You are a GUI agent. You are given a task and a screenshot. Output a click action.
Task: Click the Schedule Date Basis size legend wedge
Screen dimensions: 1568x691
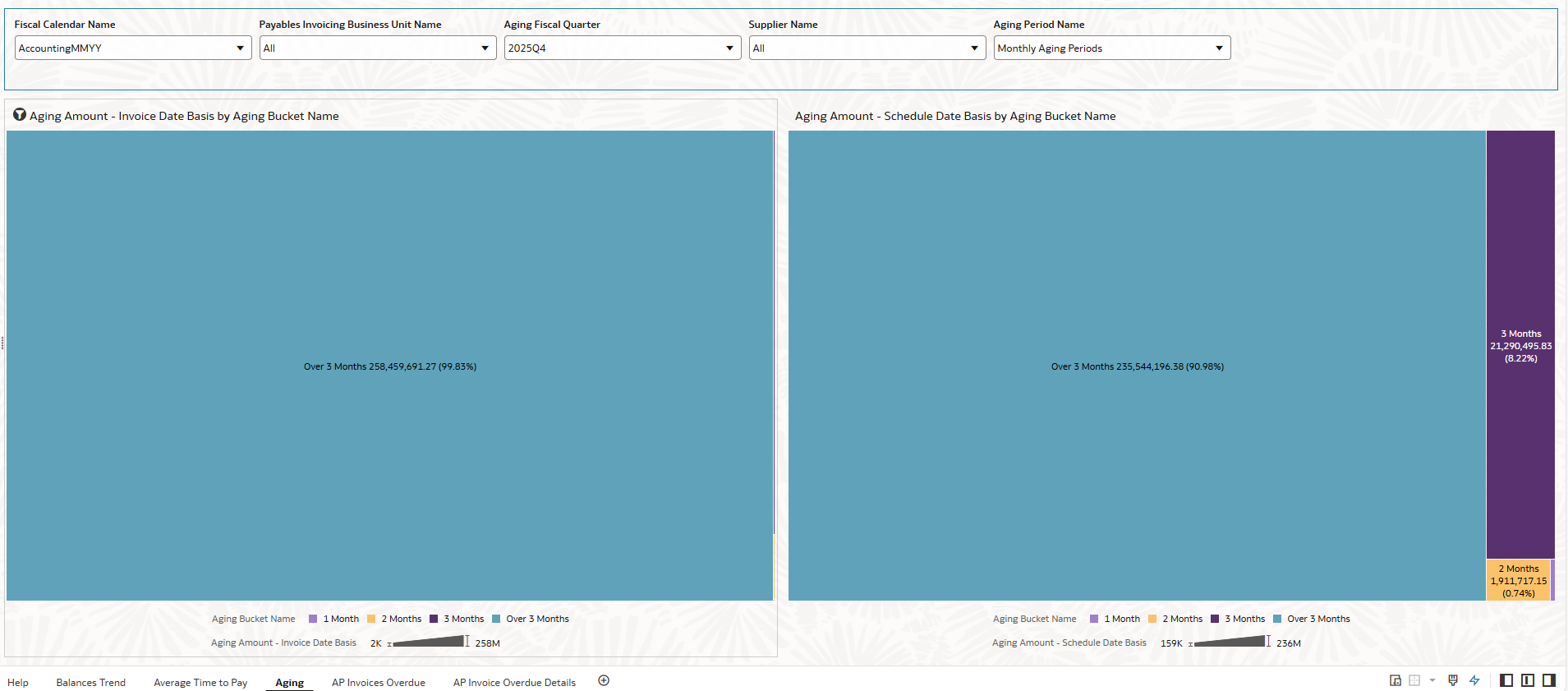pos(1230,642)
